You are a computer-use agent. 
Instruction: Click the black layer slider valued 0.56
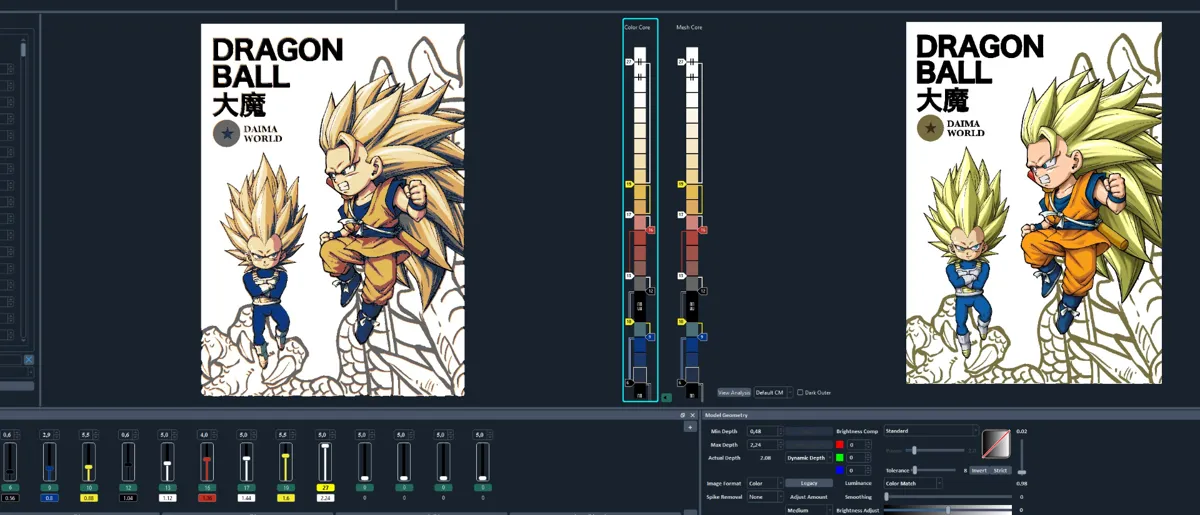[10, 462]
